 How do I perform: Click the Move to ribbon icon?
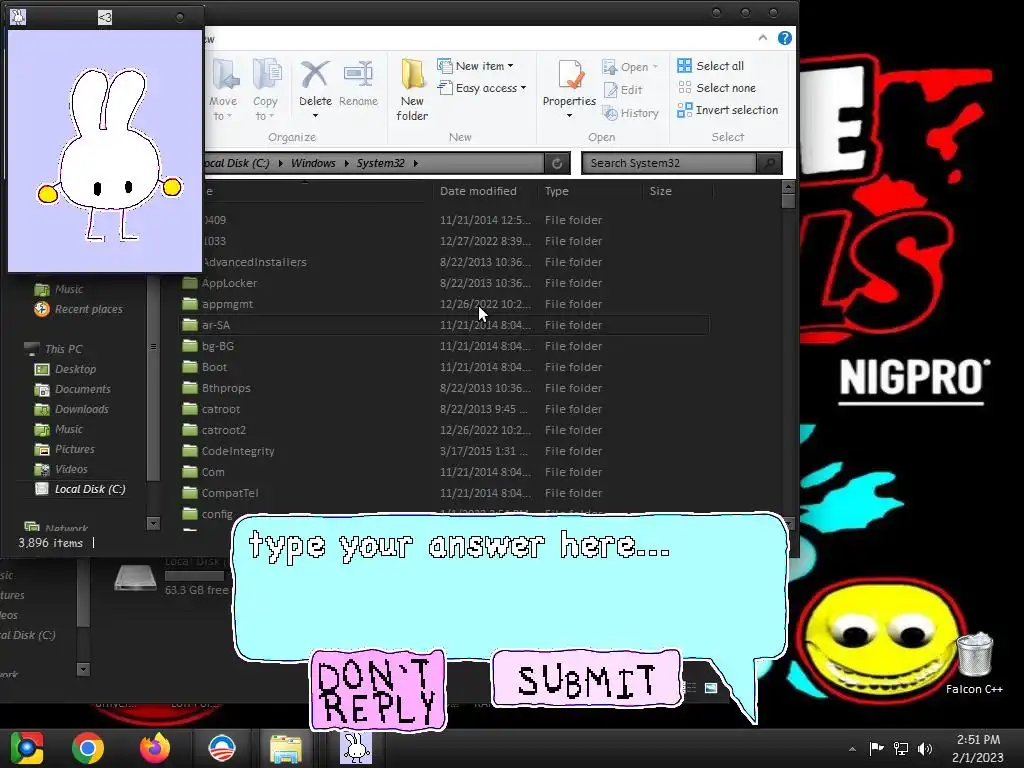coord(223,89)
